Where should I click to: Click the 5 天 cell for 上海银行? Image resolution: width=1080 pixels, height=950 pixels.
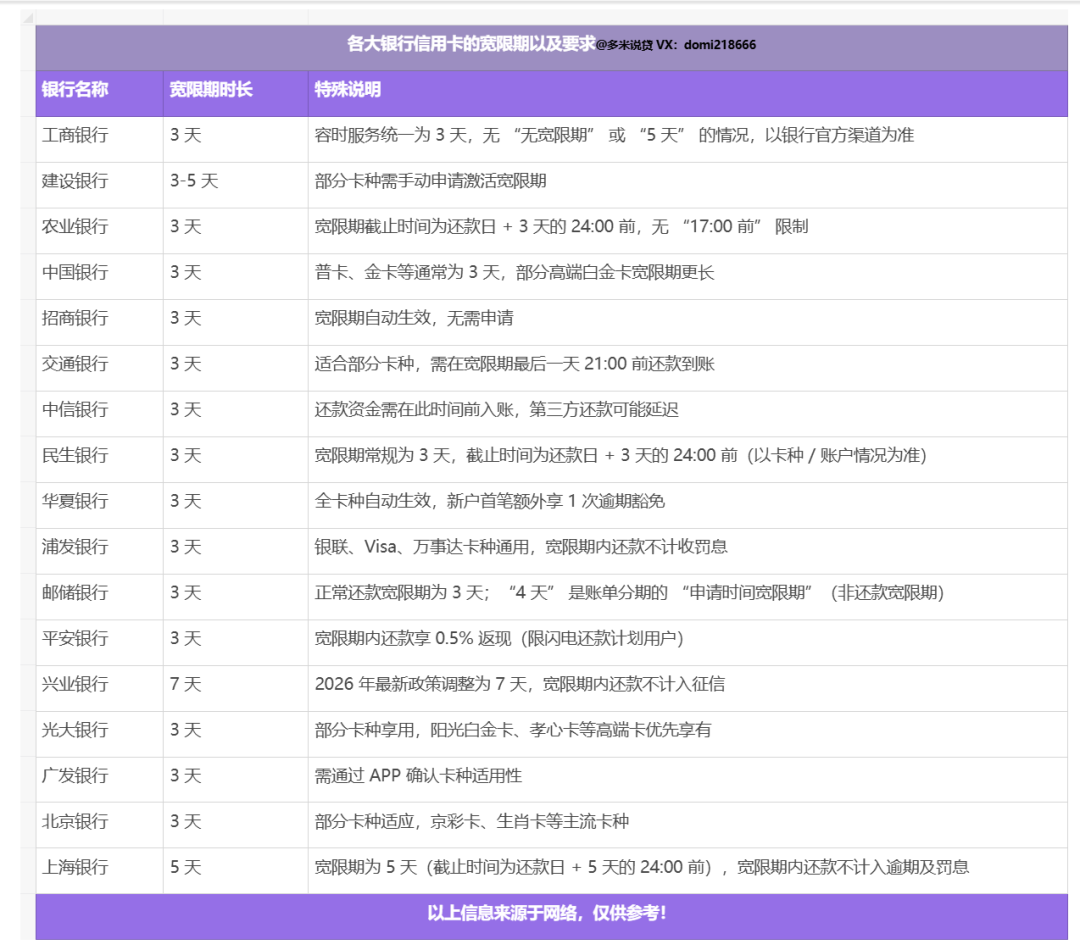click(x=188, y=868)
